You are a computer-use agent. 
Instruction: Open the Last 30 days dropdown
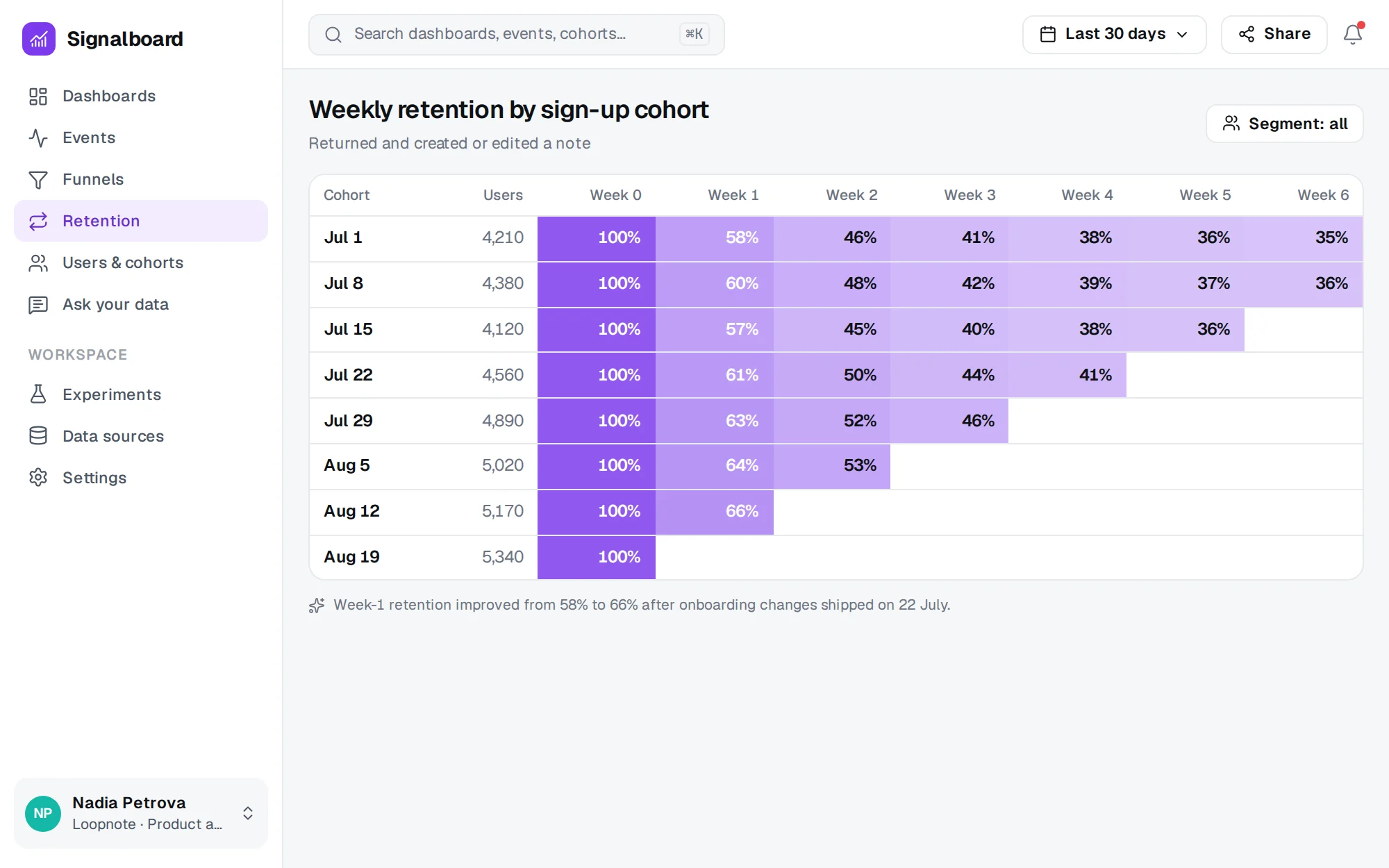pos(1114,34)
